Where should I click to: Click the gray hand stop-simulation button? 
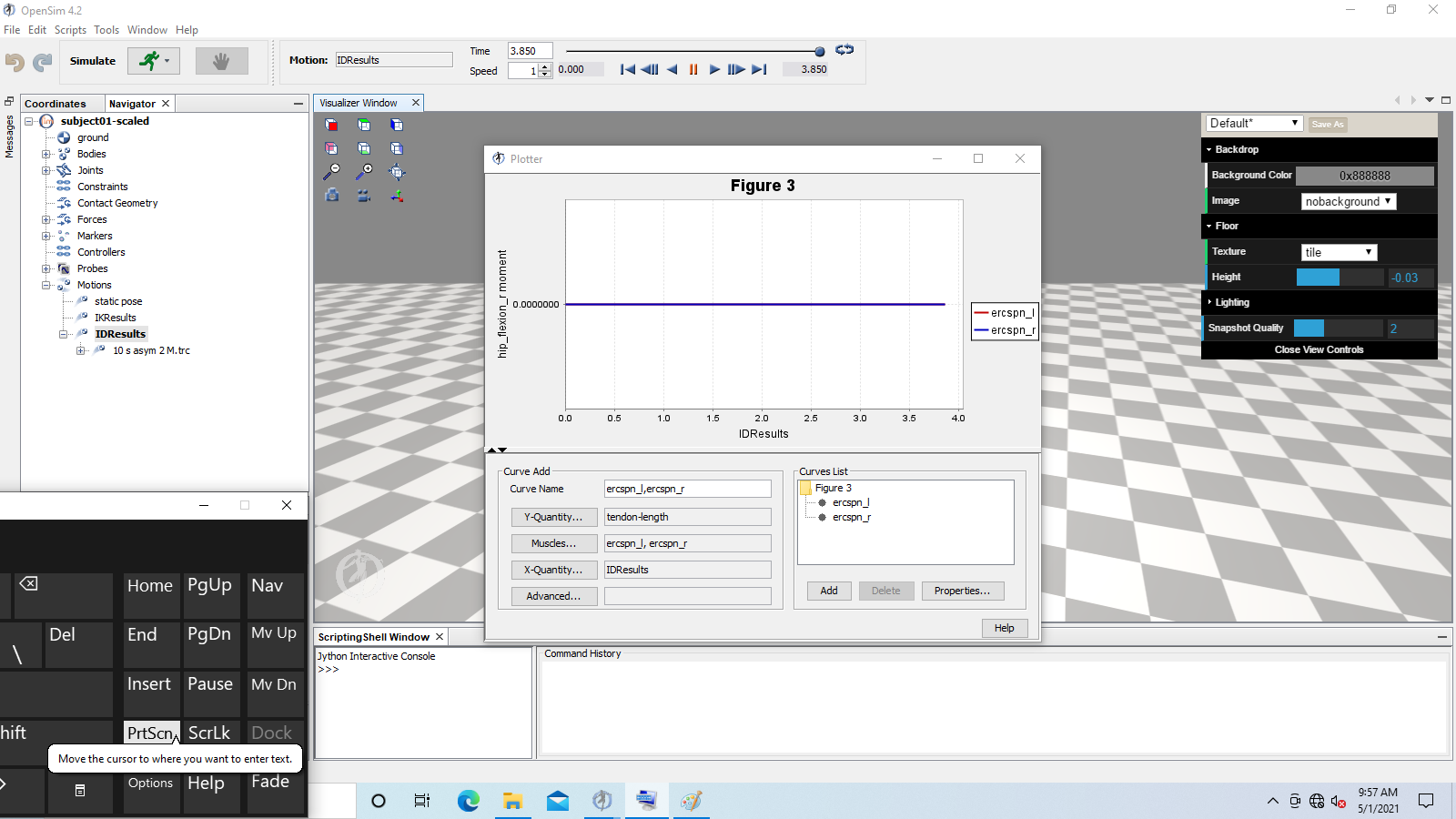[x=221, y=61]
